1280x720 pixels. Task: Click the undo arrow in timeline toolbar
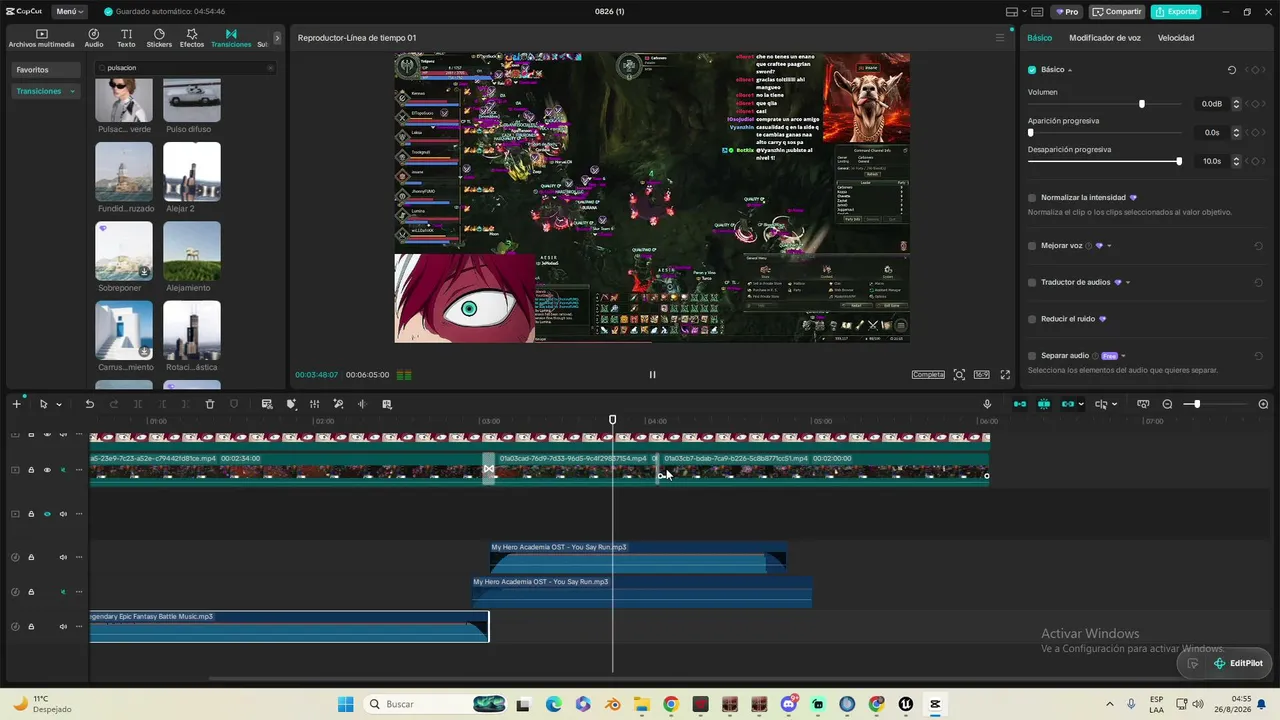click(89, 404)
